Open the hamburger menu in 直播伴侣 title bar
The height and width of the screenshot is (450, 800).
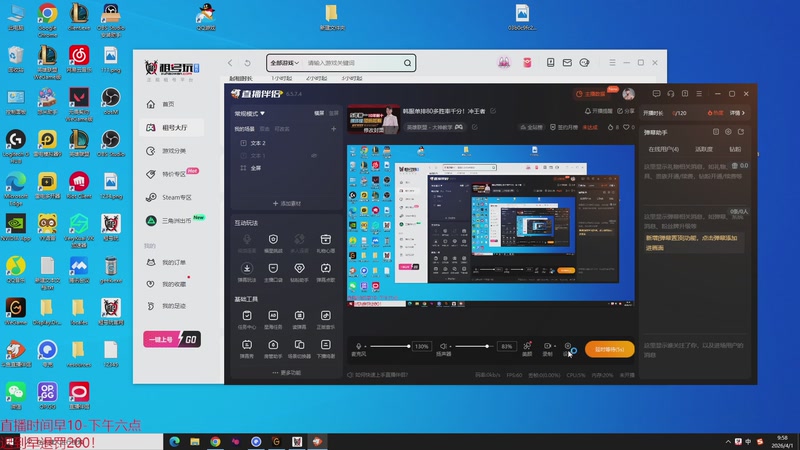click(x=699, y=94)
